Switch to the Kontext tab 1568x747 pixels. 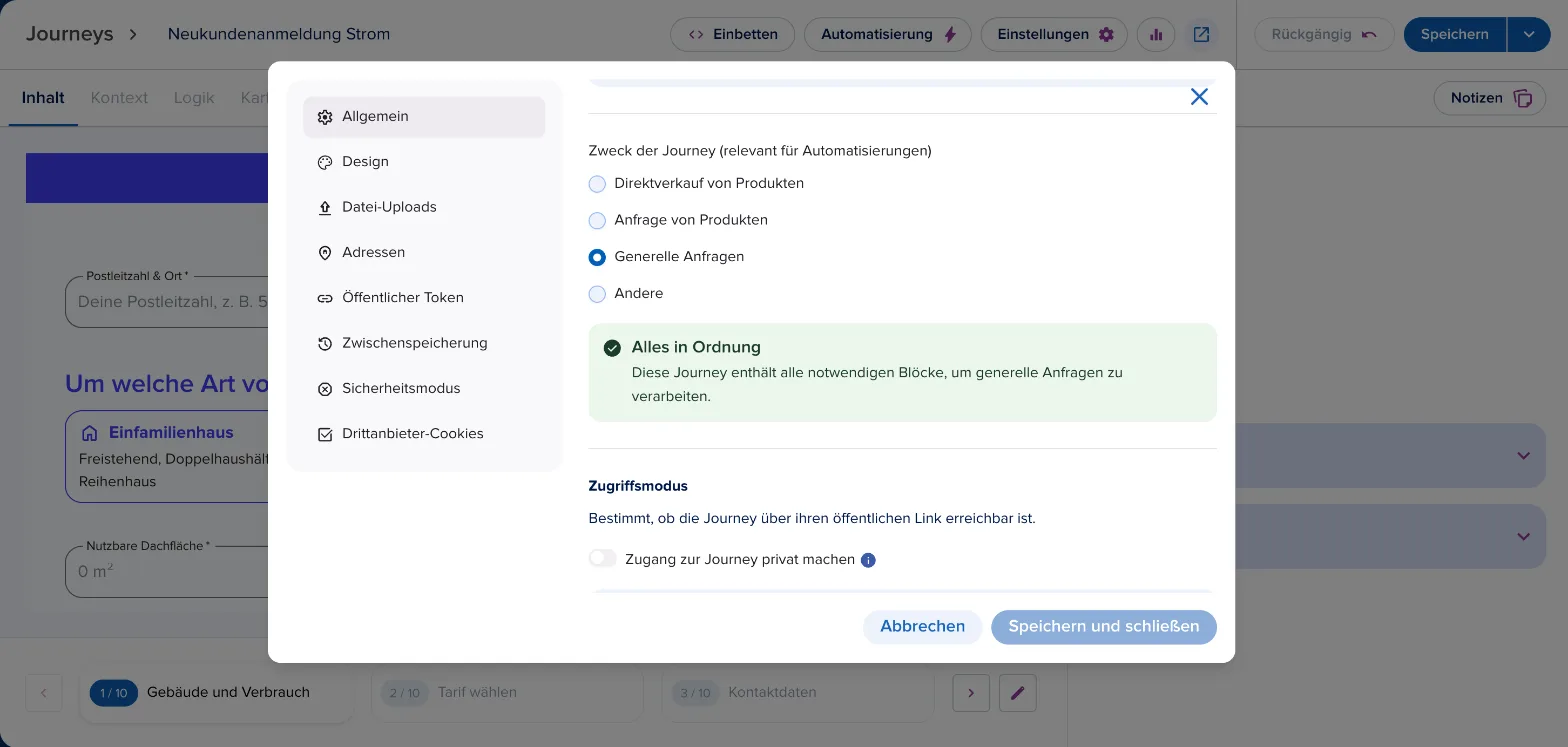pos(119,98)
